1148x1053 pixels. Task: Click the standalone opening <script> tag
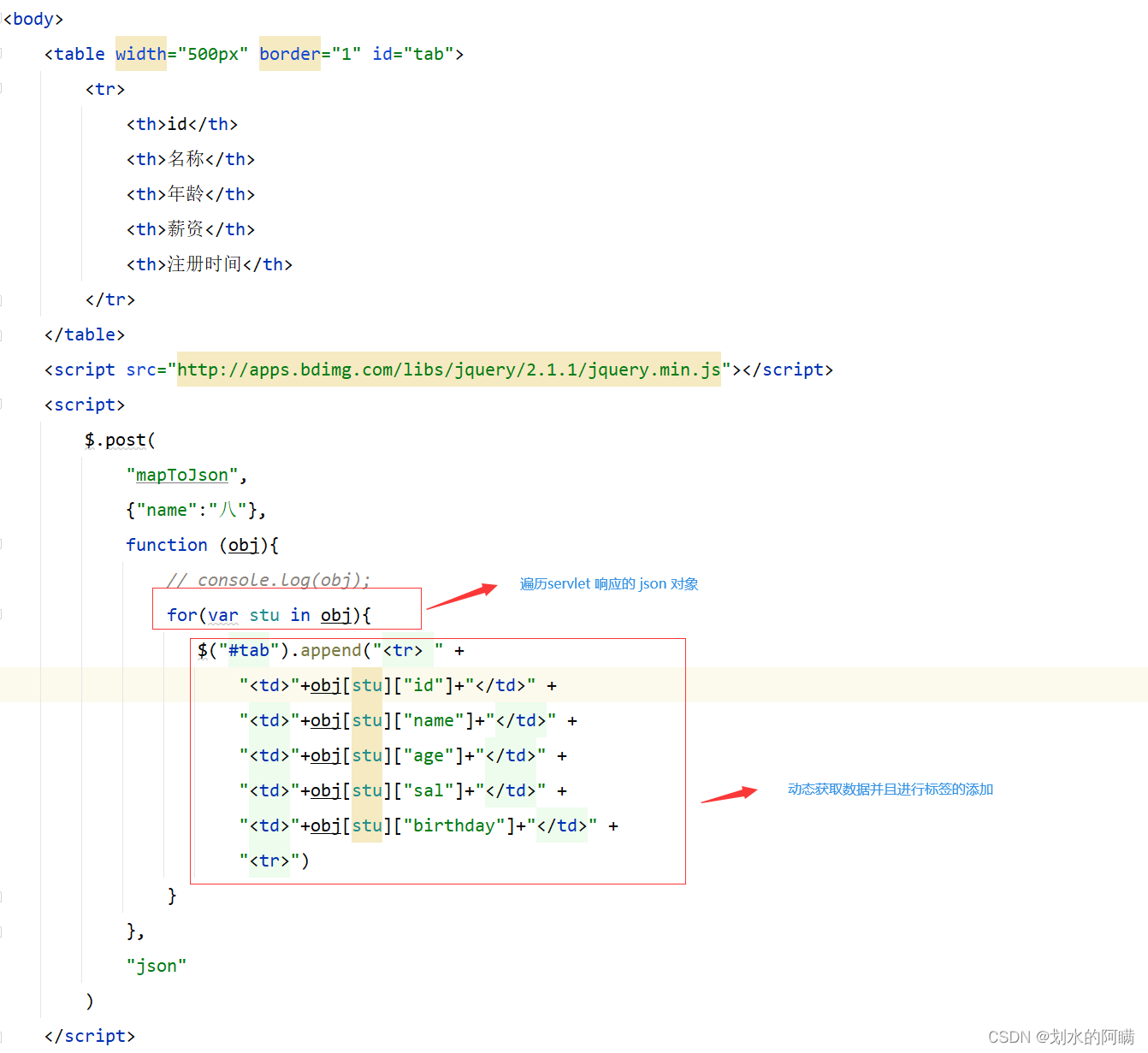pyautogui.click(x=85, y=405)
